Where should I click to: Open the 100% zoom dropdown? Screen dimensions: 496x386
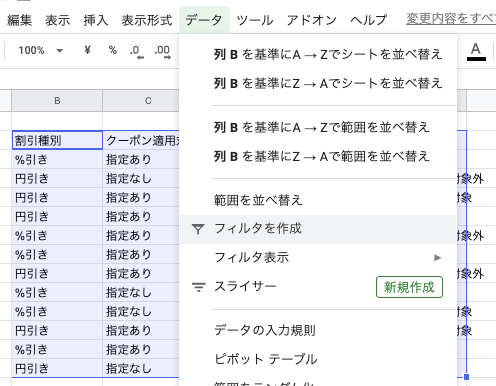[x=40, y=51]
